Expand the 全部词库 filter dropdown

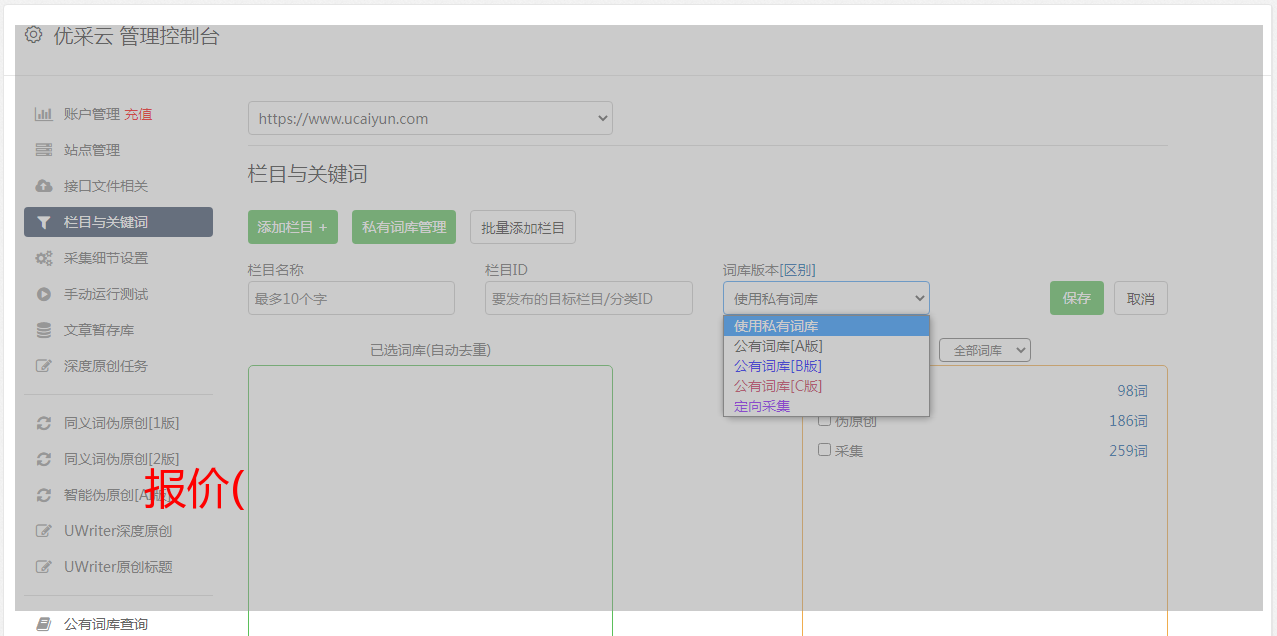click(x=984, y=350)
